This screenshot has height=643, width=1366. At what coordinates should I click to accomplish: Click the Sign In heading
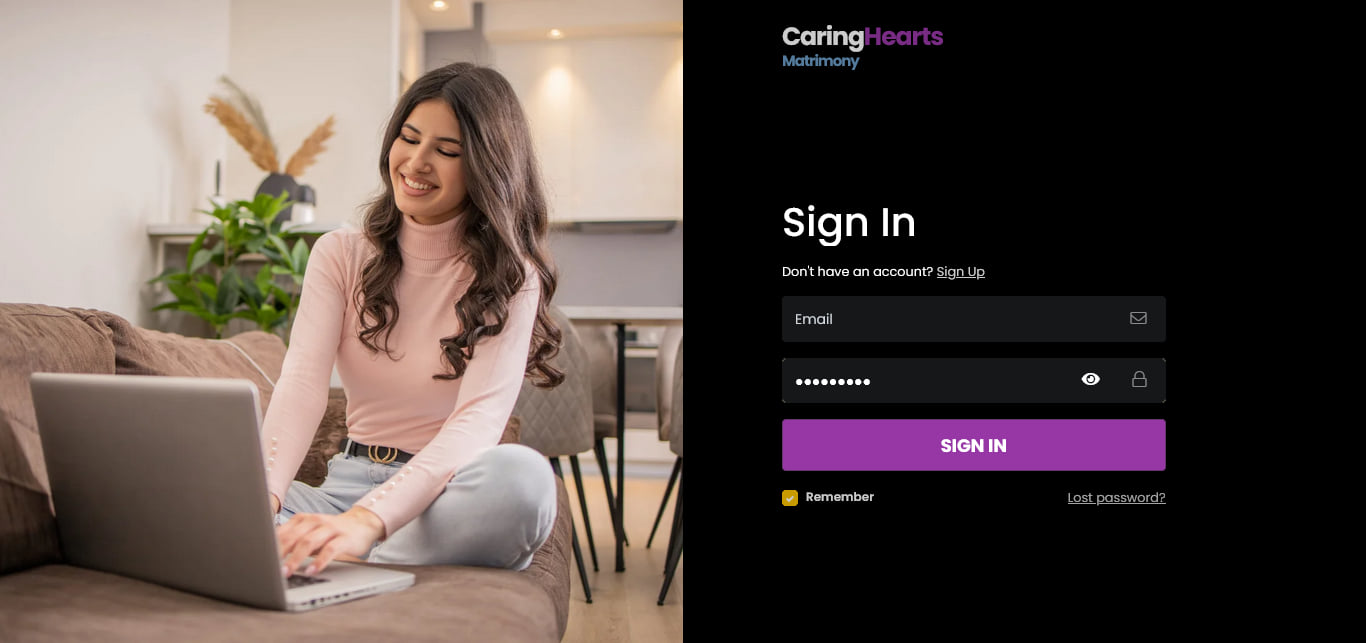point(849,222)
